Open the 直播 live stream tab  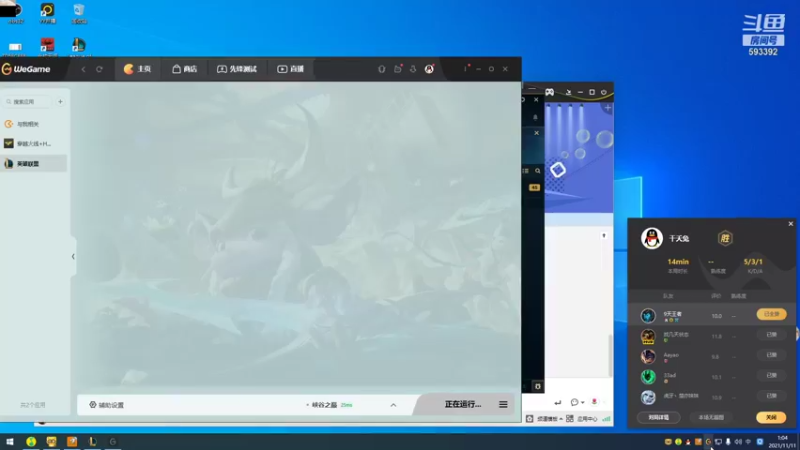[291, 69]
